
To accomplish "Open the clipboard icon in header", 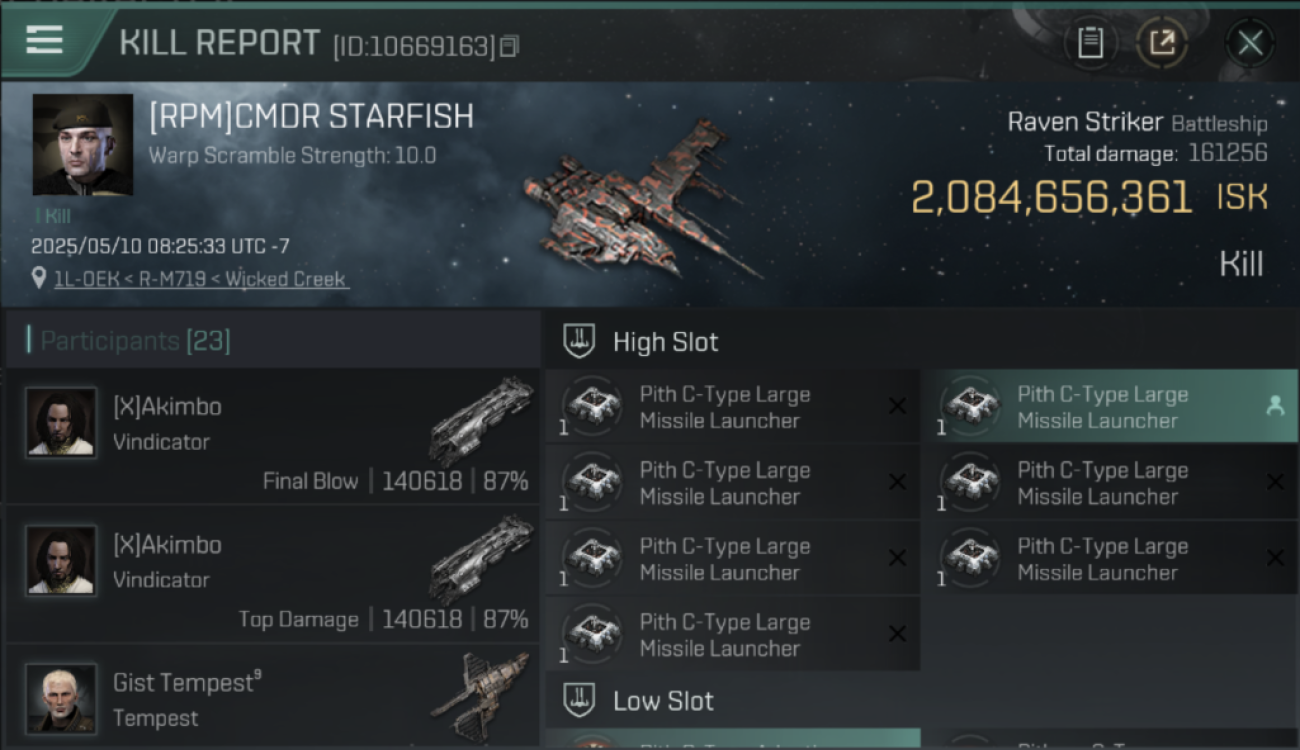I will pos(1090,43).
